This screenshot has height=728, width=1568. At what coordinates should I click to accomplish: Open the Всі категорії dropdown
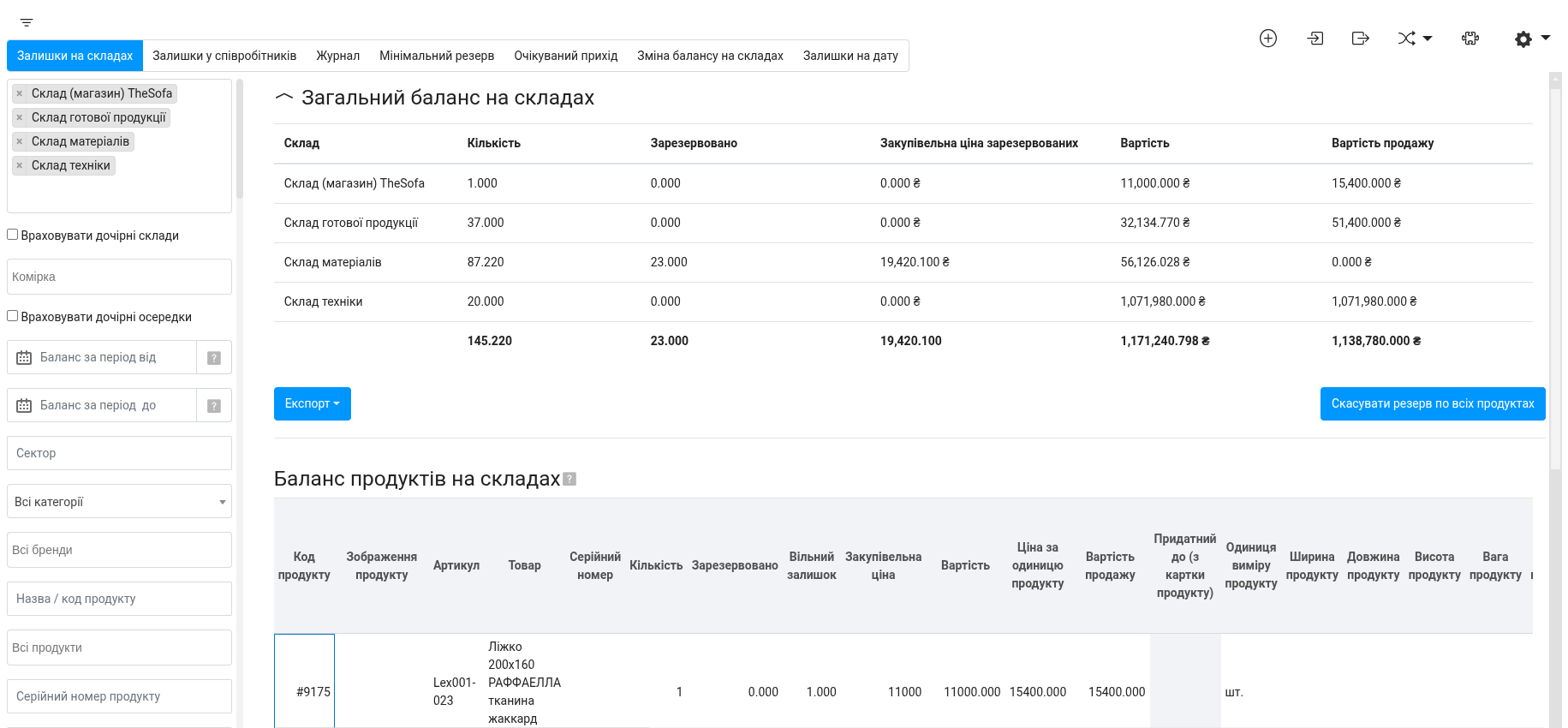tap(119, 502)
